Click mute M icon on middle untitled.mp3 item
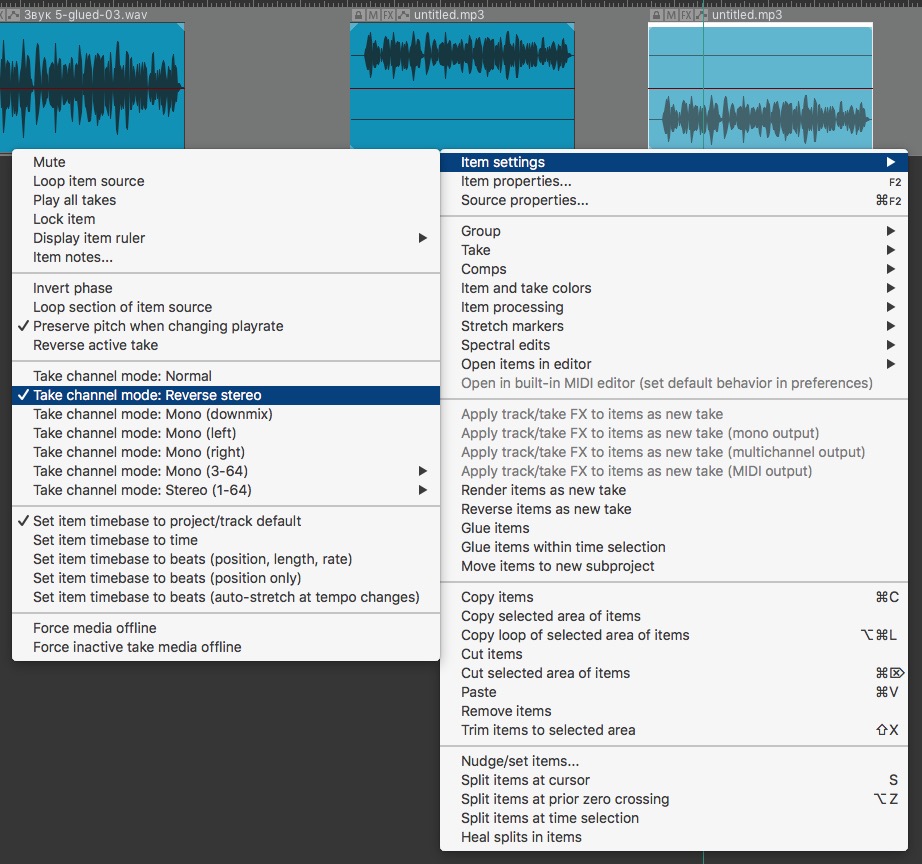Screen dimensions: 922x864 [x=373, y=15]
